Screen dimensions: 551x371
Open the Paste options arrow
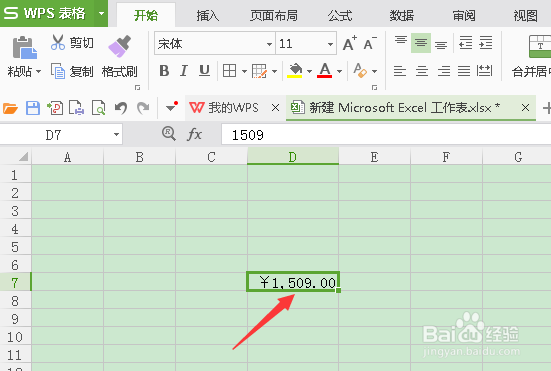pos(39,72)
